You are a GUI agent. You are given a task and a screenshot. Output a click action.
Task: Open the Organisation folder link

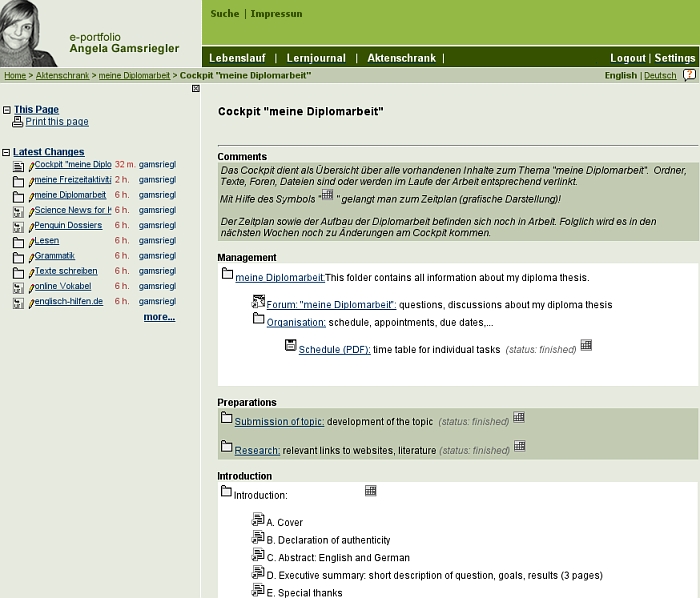(x=296, y=323)
